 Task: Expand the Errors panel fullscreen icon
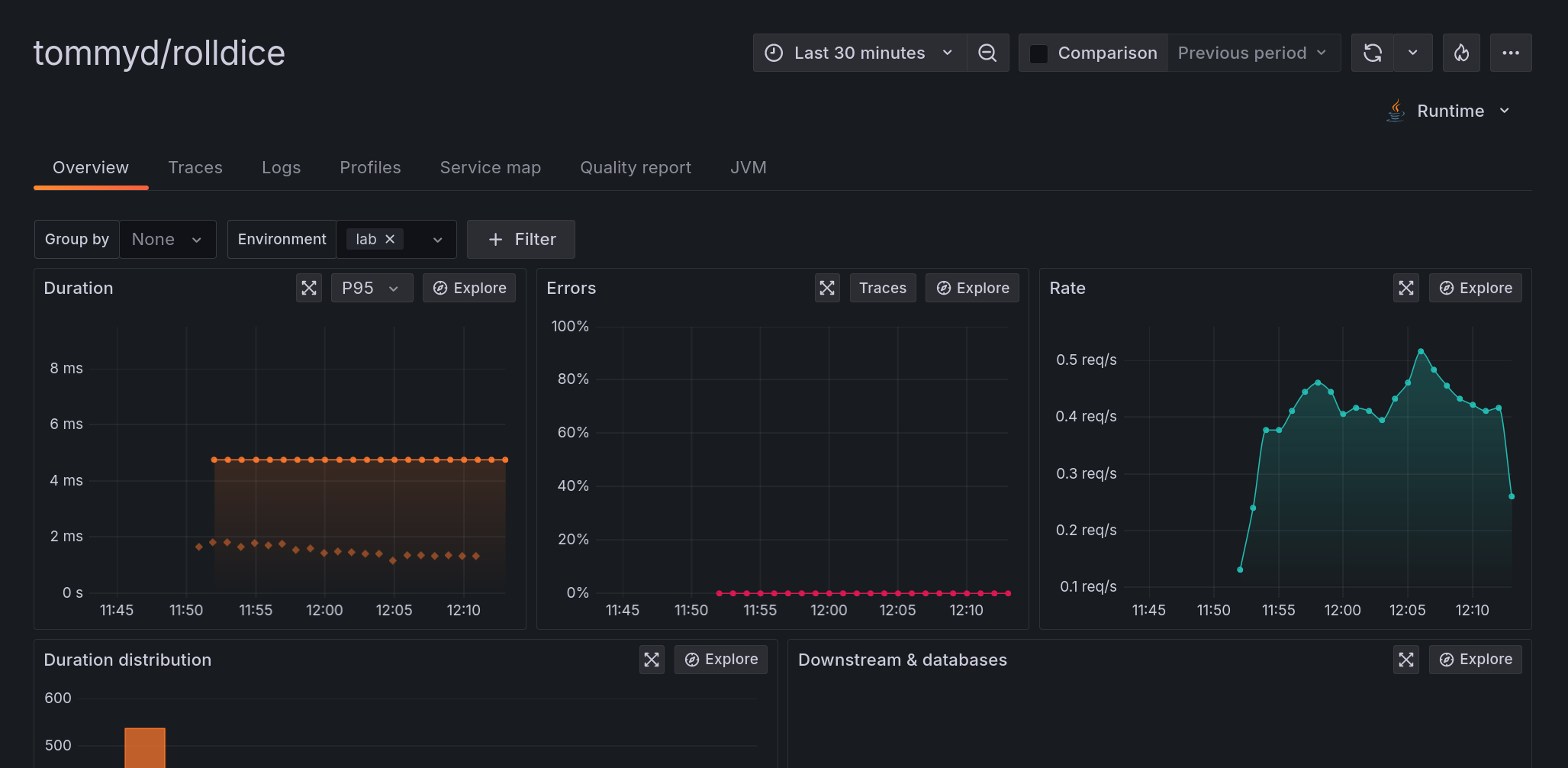(x=827, y=288)
